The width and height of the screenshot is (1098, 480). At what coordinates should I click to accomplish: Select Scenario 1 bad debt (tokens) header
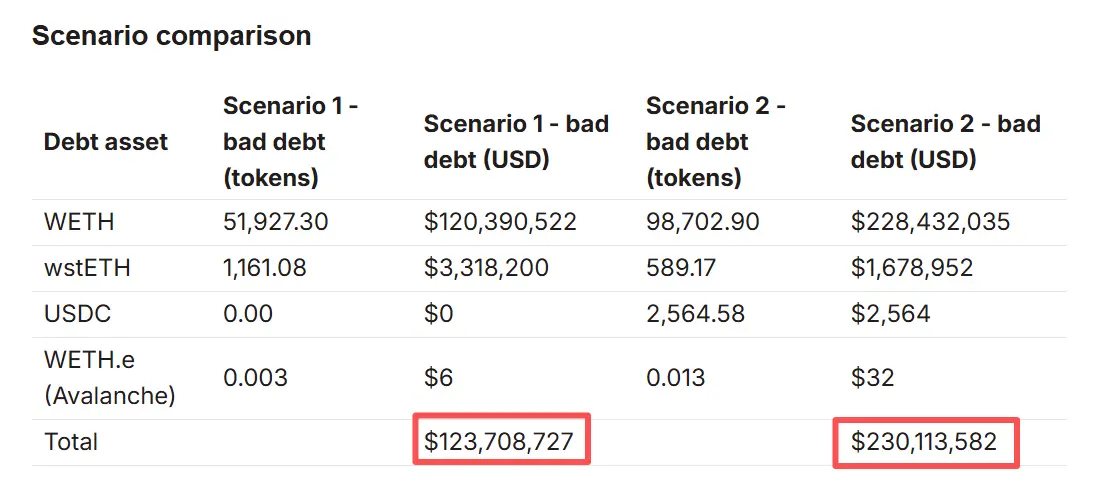click(x=290, y=141)
